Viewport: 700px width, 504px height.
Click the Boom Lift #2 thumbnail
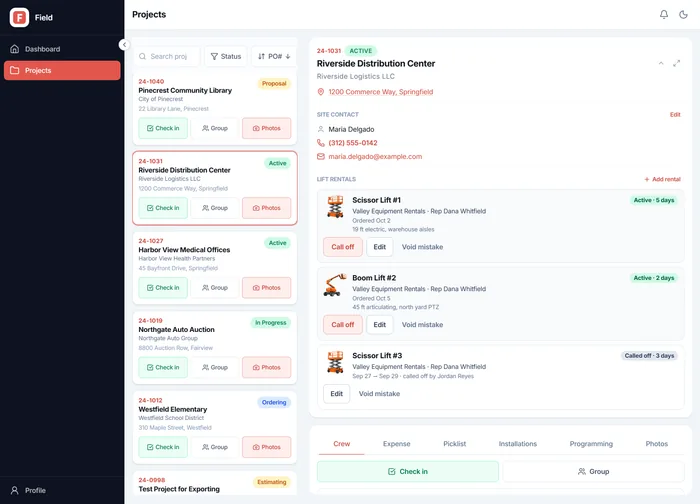click(x=335, y=285)
